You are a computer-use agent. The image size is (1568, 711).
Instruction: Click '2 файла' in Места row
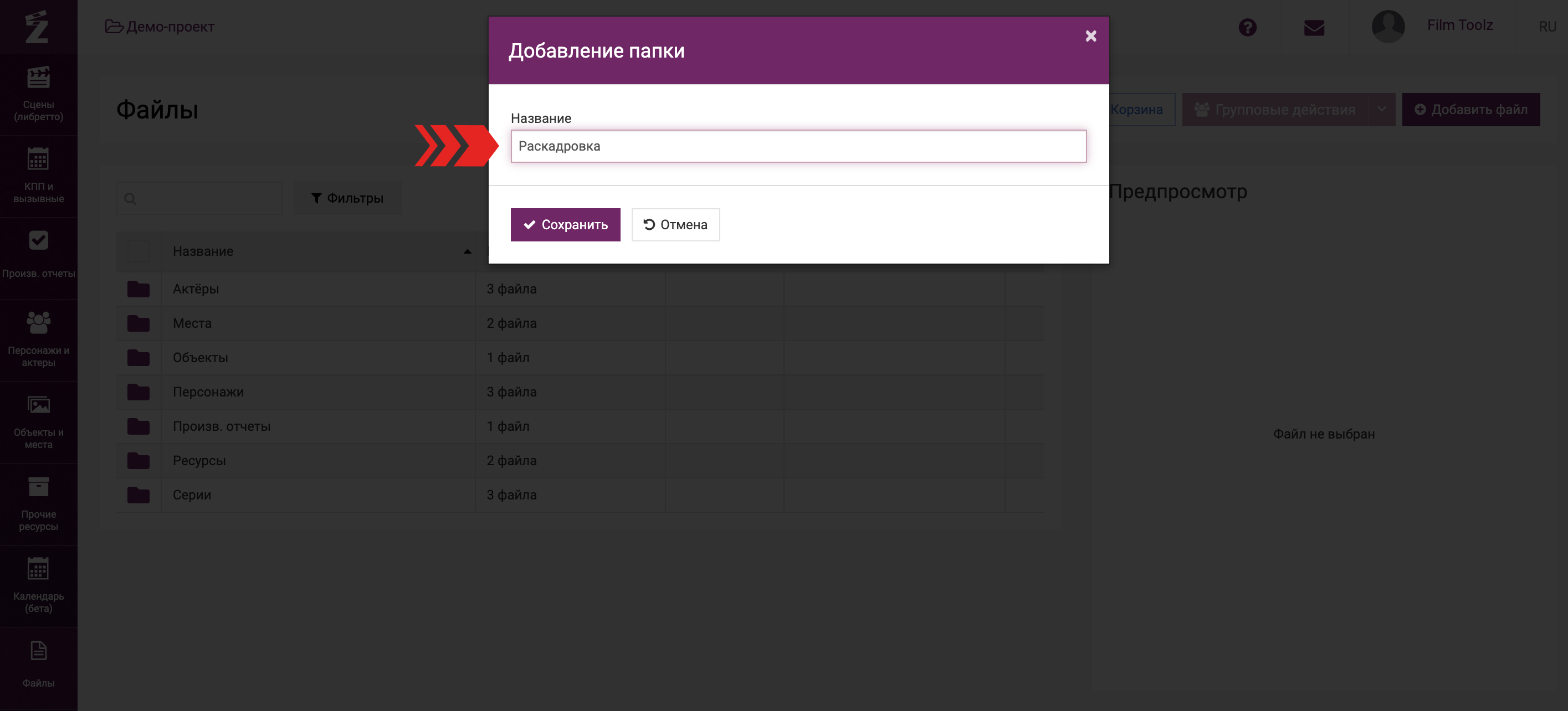pyautogui.click(x=511, y=323)
